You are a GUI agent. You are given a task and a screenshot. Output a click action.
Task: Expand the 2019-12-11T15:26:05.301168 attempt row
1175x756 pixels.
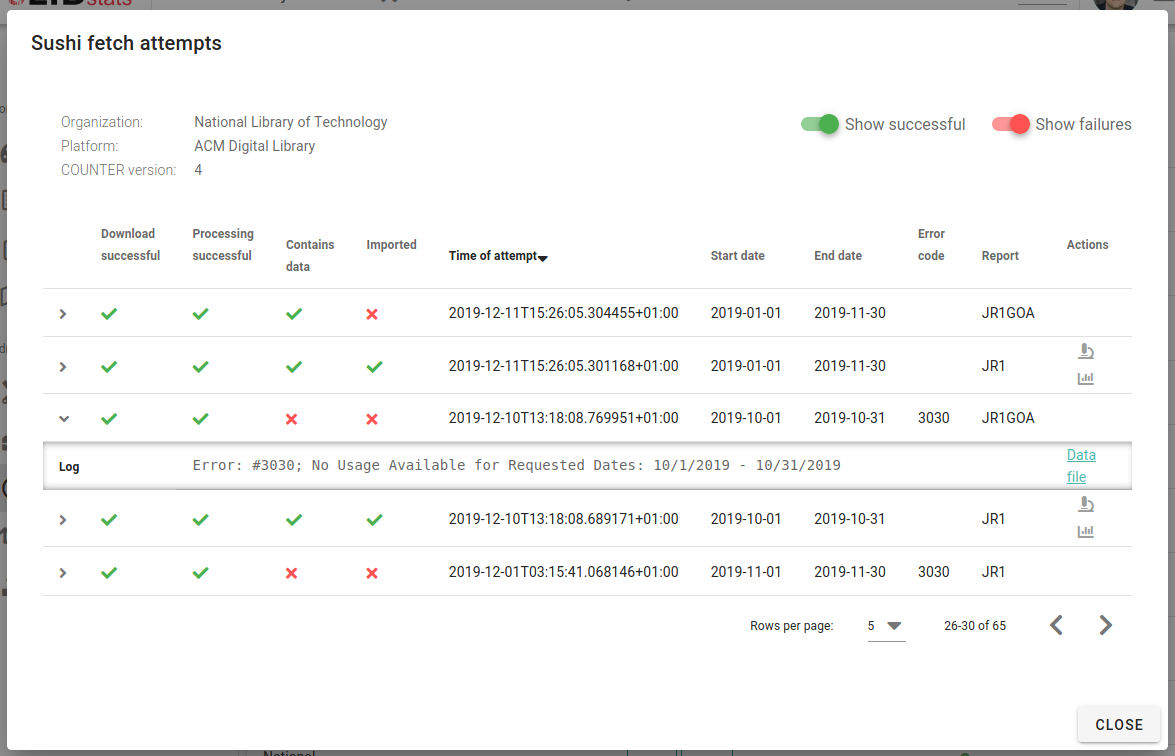63,366
